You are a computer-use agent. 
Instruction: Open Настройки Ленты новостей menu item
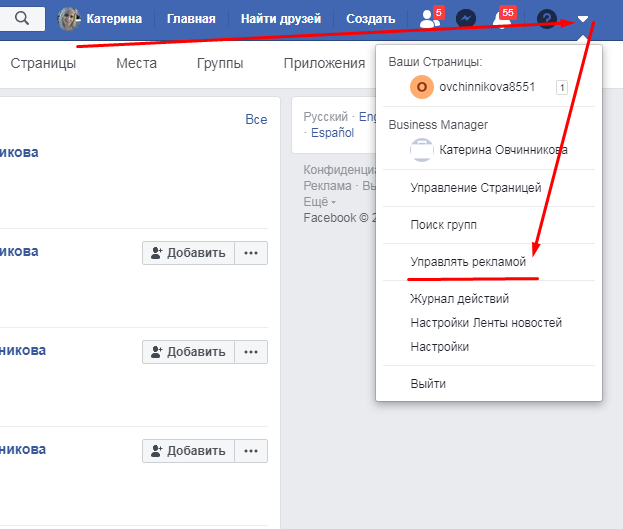(x=486, y=323)
